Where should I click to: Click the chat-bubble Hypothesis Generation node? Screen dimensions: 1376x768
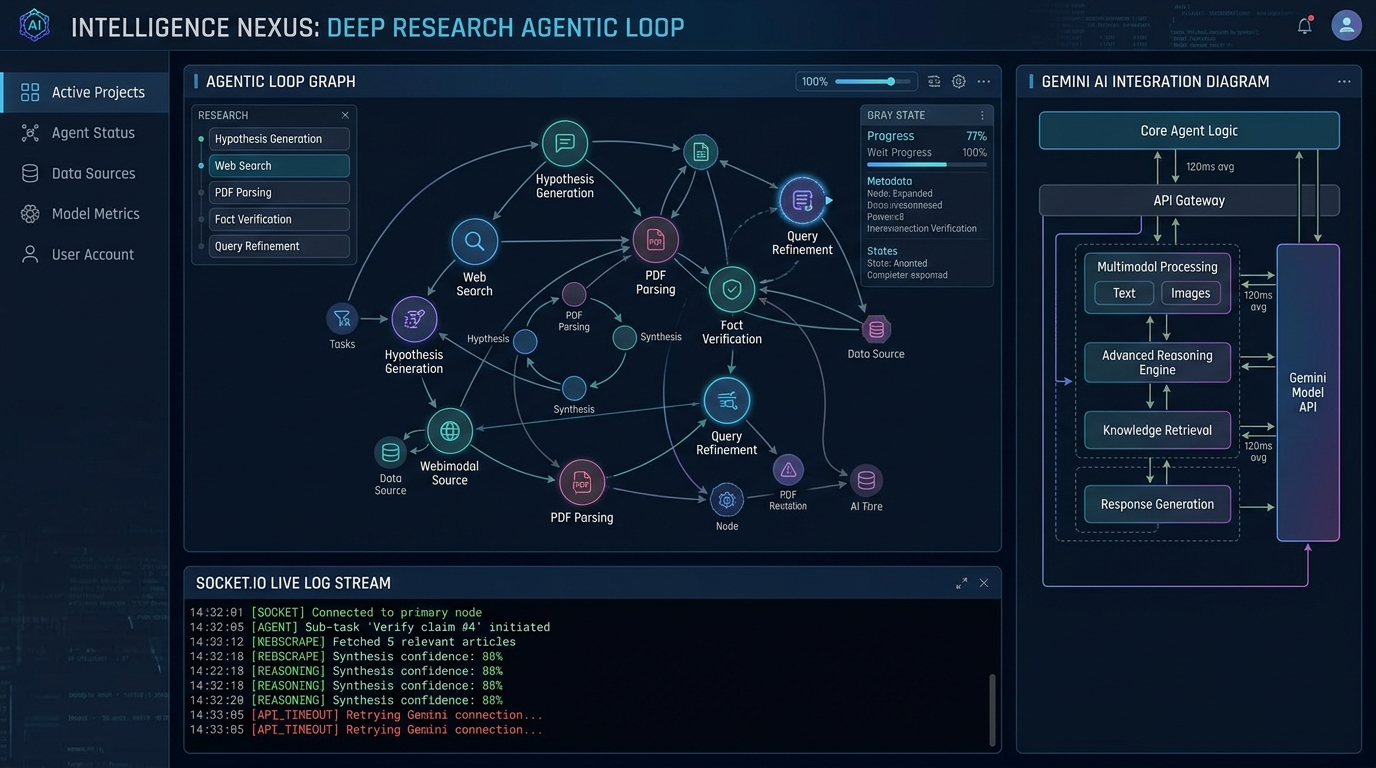click(565, 143)
